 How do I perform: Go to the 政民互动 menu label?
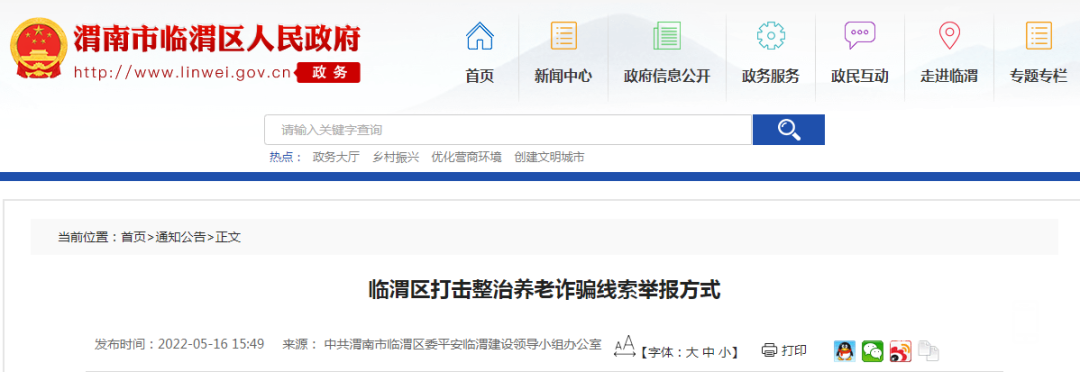pyautogui.click(x=860, y=76)
